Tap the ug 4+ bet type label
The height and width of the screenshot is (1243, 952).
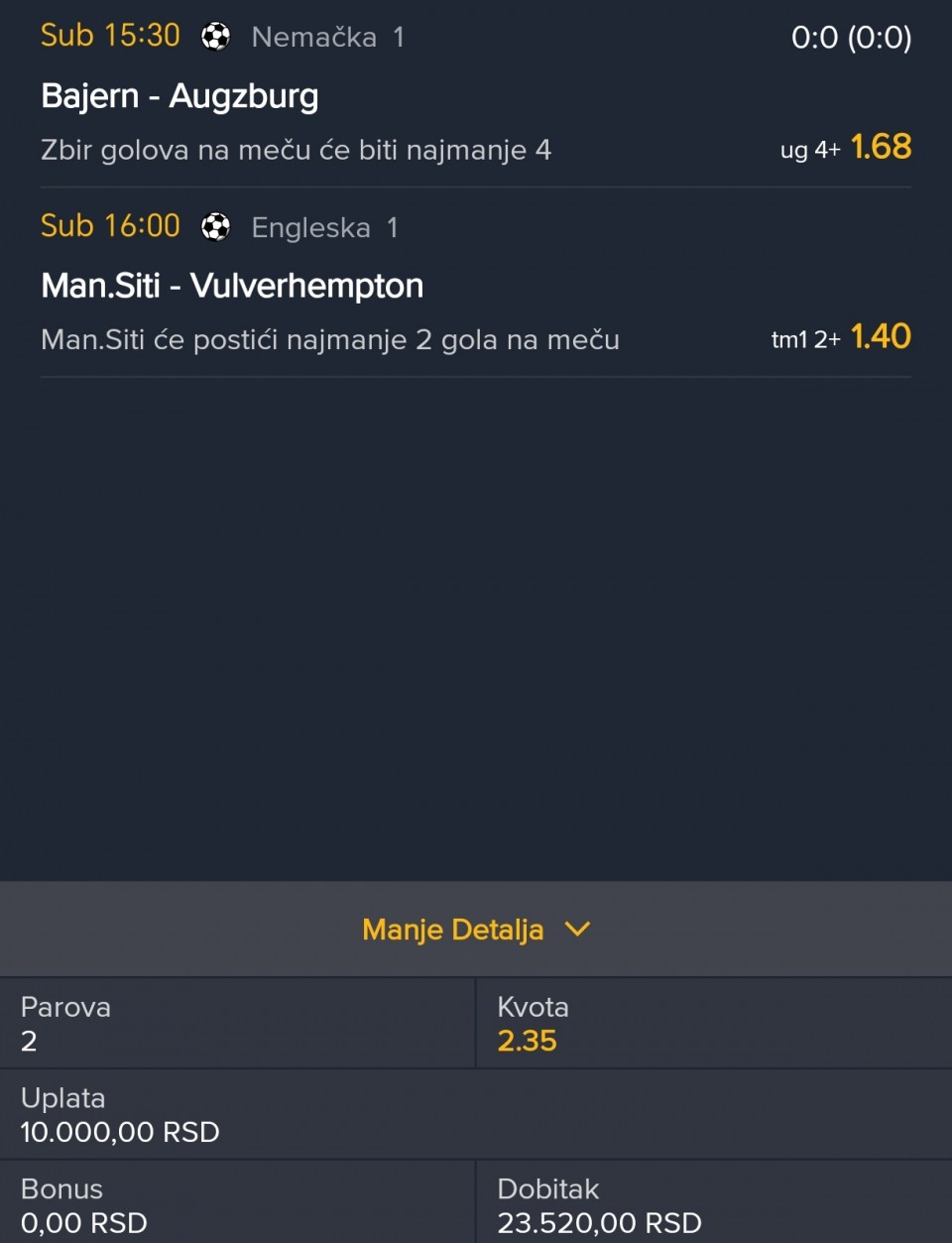809,150
